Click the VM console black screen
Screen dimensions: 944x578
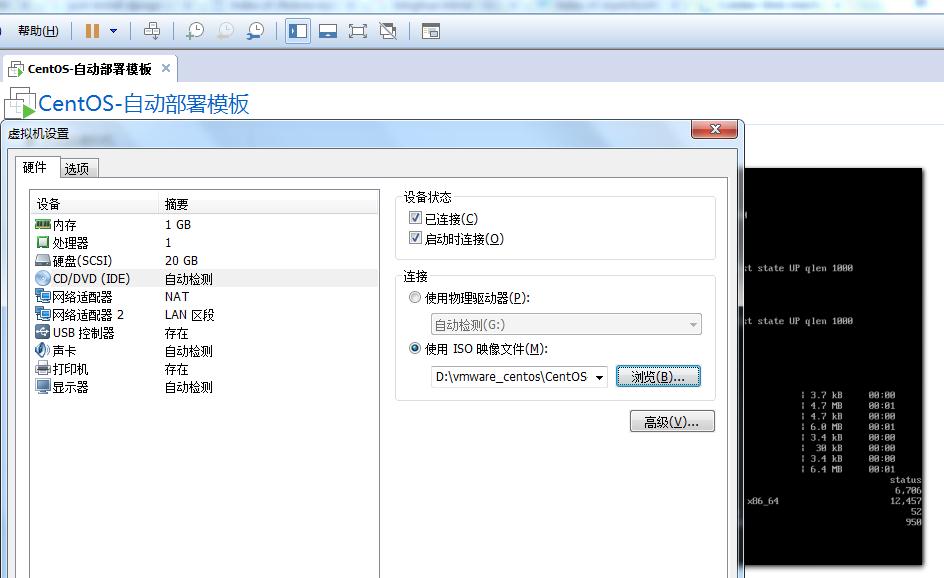834,366
